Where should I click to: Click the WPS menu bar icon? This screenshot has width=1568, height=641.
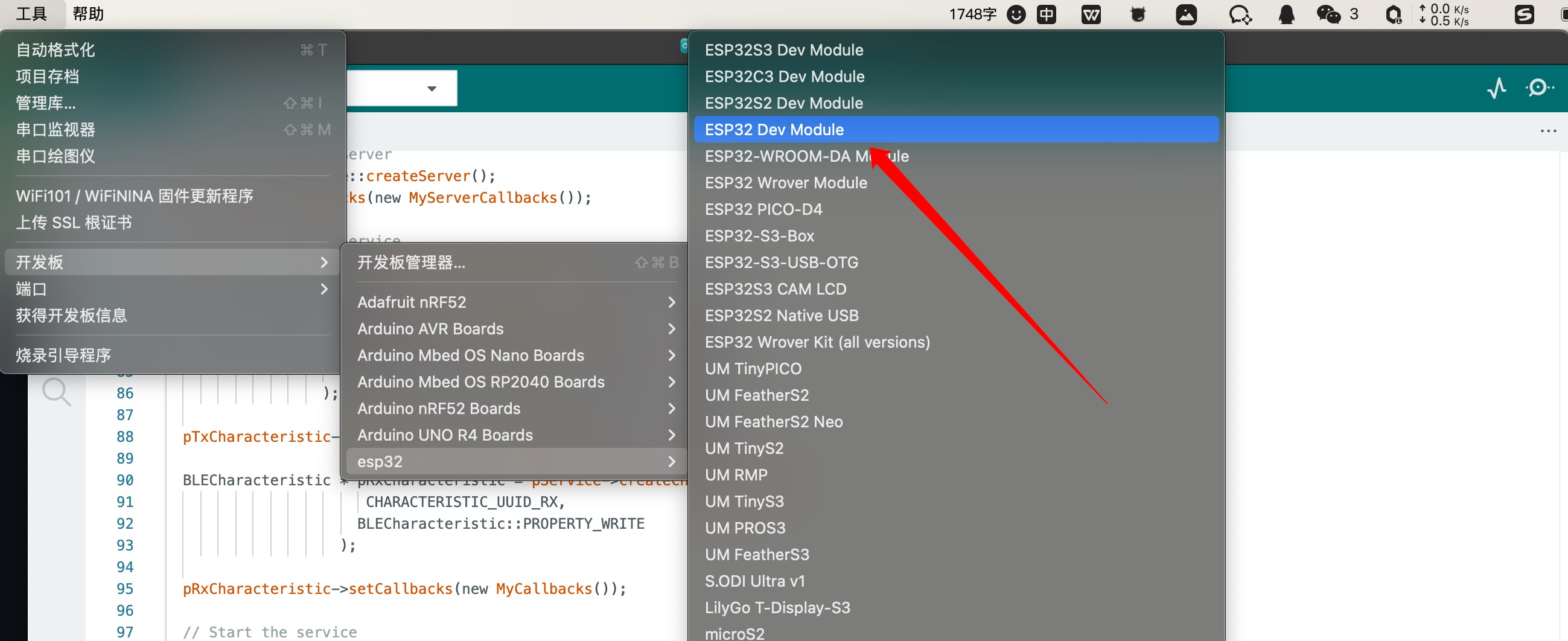tap(1091, 14)
